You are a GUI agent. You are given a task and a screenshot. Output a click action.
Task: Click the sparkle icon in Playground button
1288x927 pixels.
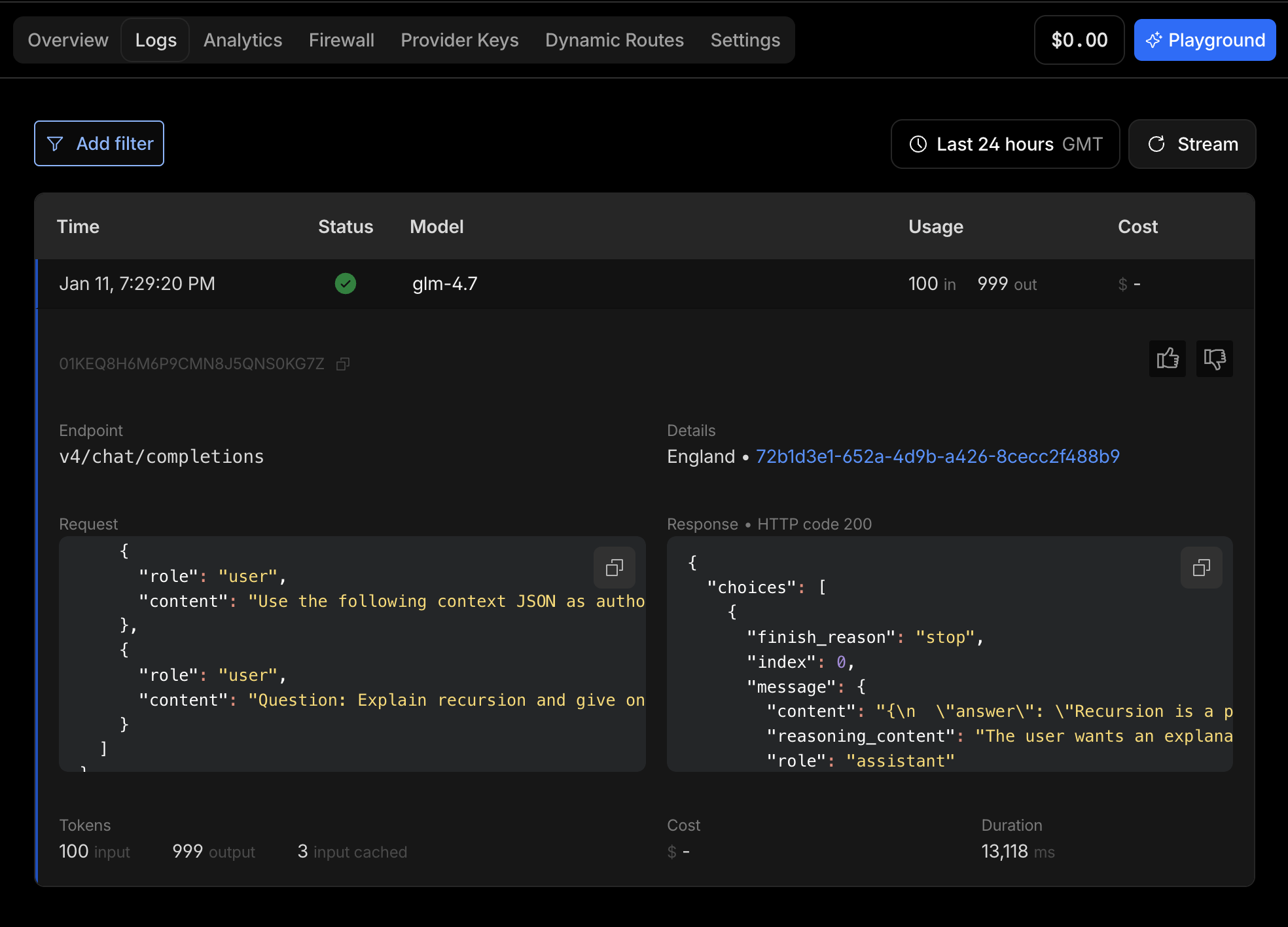pyautogui.click(x=1153, y=40)
